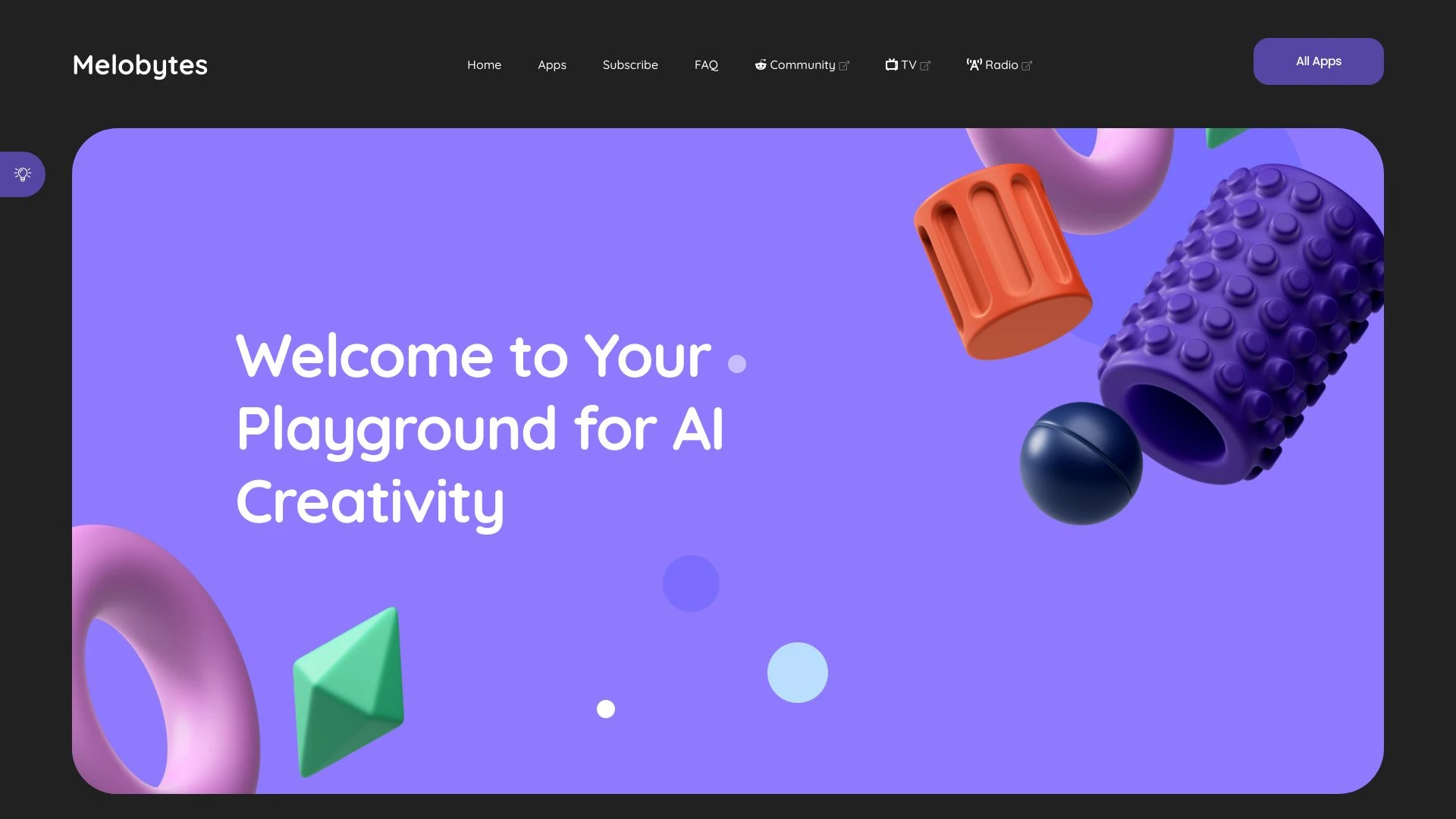Screen dimensions: 1456x819
Task: Click the Radio microphone icon
Action: point(974,65)
